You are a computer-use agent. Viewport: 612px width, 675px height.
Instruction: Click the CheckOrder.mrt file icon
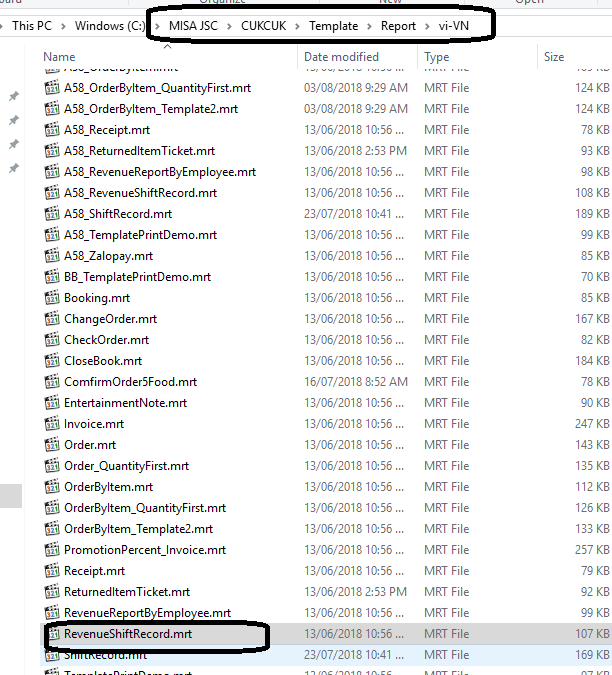point(52,340)
